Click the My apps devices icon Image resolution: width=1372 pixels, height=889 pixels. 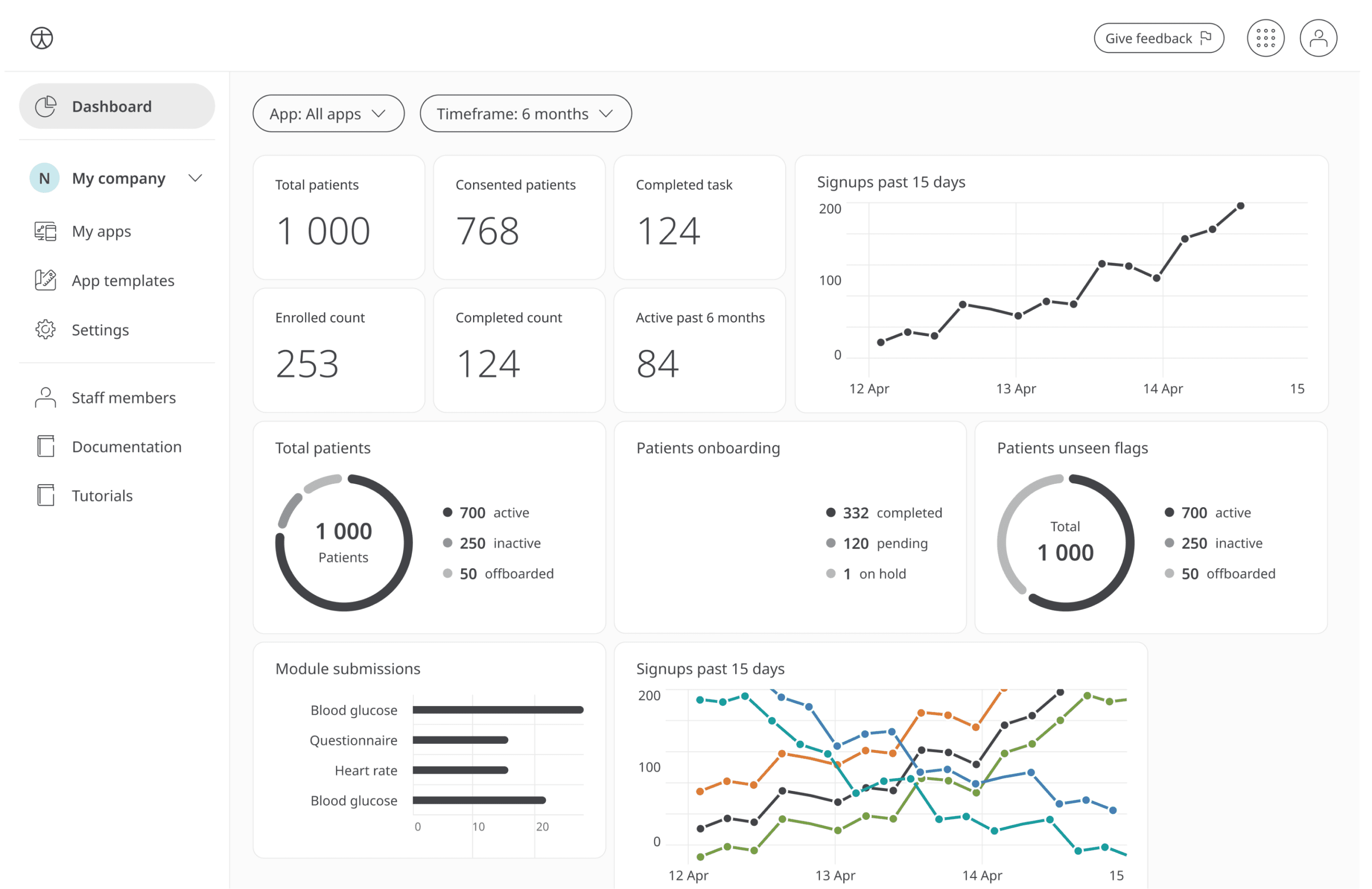click(46, 231)
